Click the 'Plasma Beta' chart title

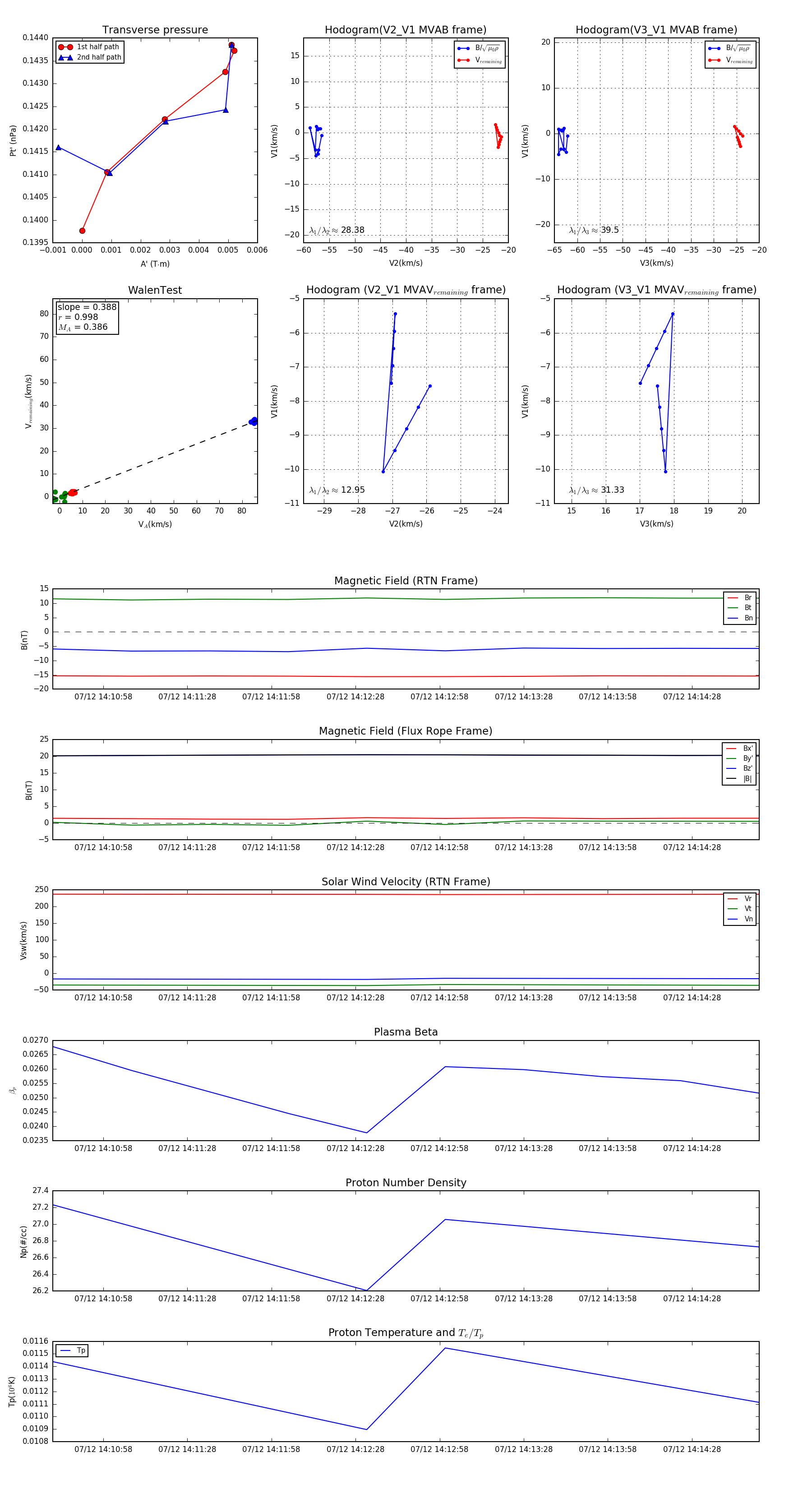(406, 1032)
